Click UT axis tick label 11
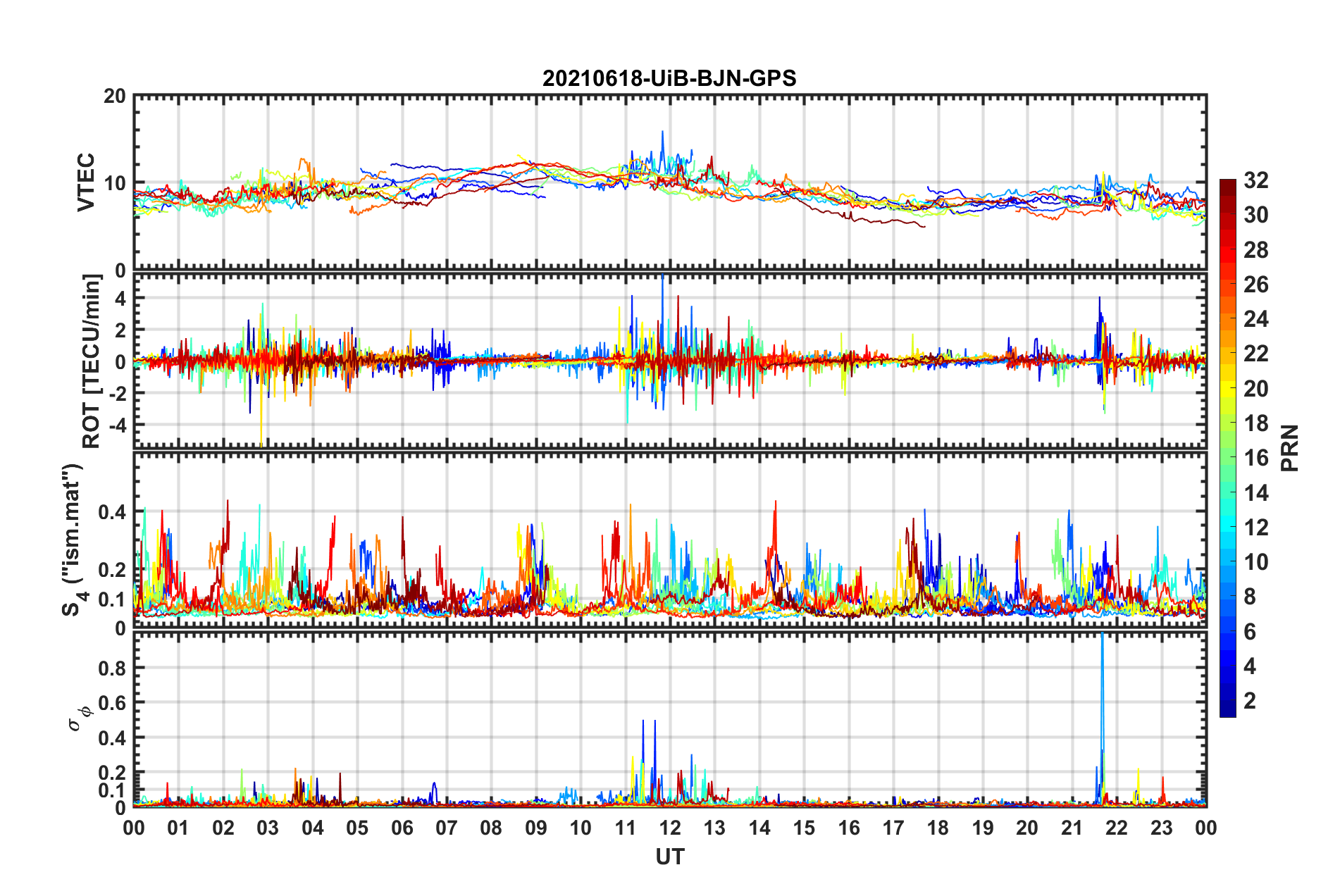Viewport: 1340px width, 896px height. (626, 828)
